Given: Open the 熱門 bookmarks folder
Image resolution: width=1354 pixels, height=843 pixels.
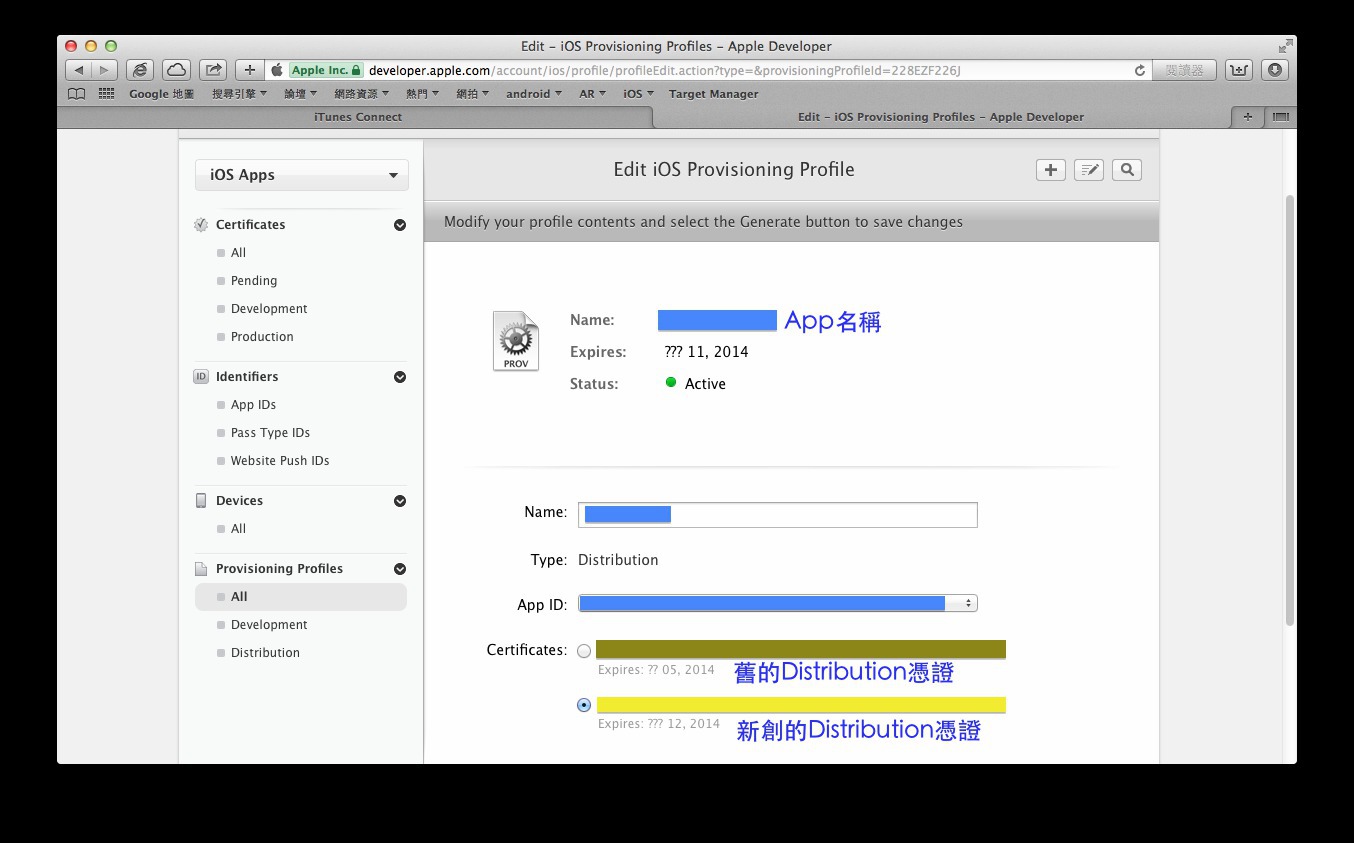Looking at the screenshot, I should point(422,94).
